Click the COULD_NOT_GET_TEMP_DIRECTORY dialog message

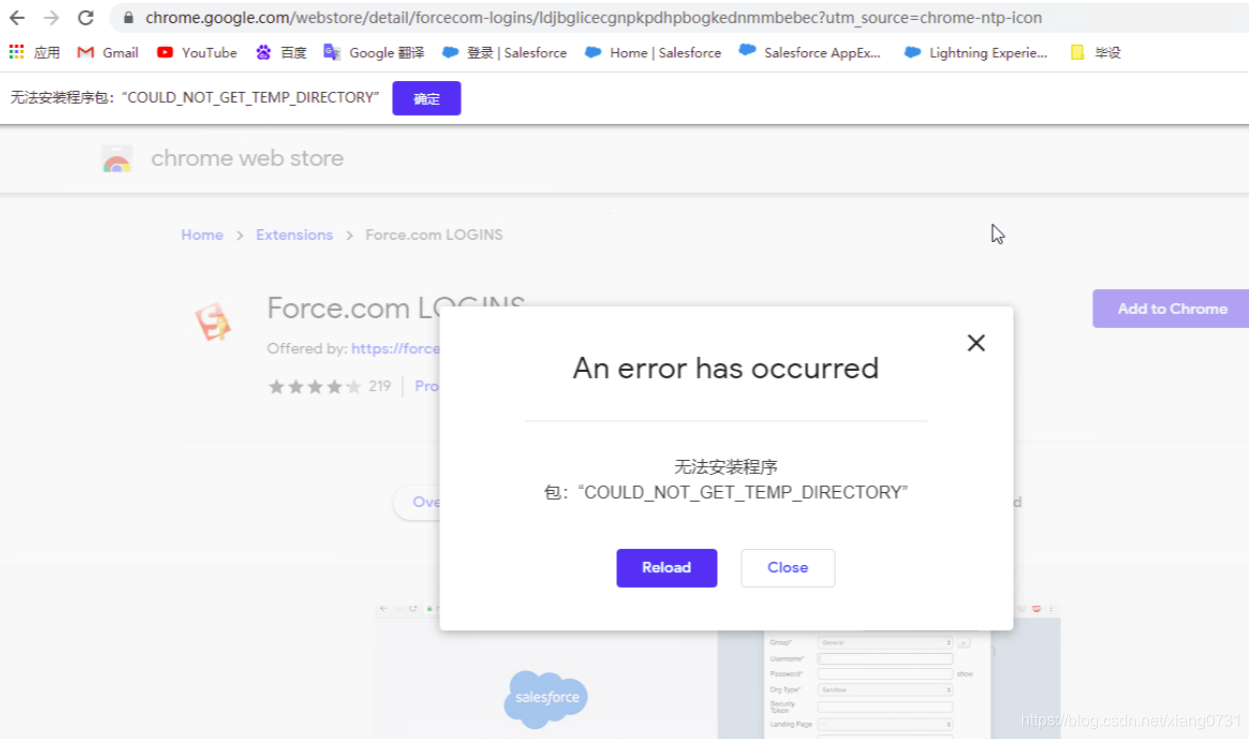726,480
